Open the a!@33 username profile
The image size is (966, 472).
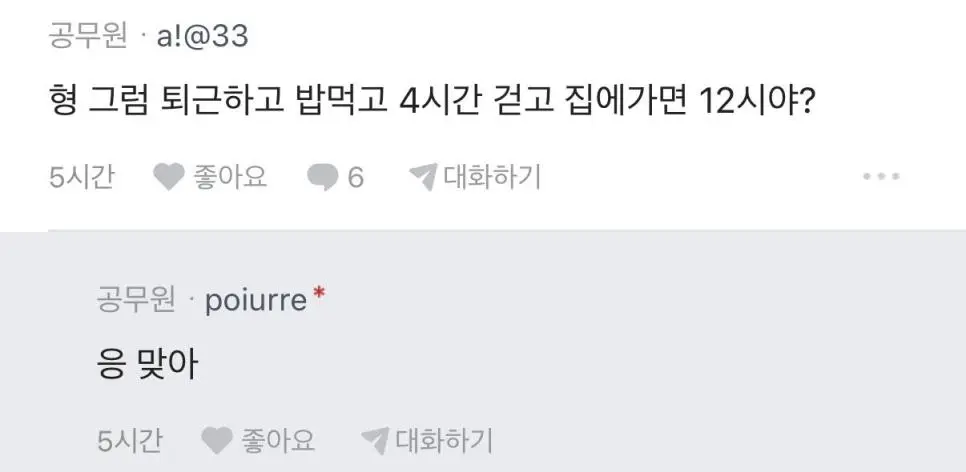(202, 37)
